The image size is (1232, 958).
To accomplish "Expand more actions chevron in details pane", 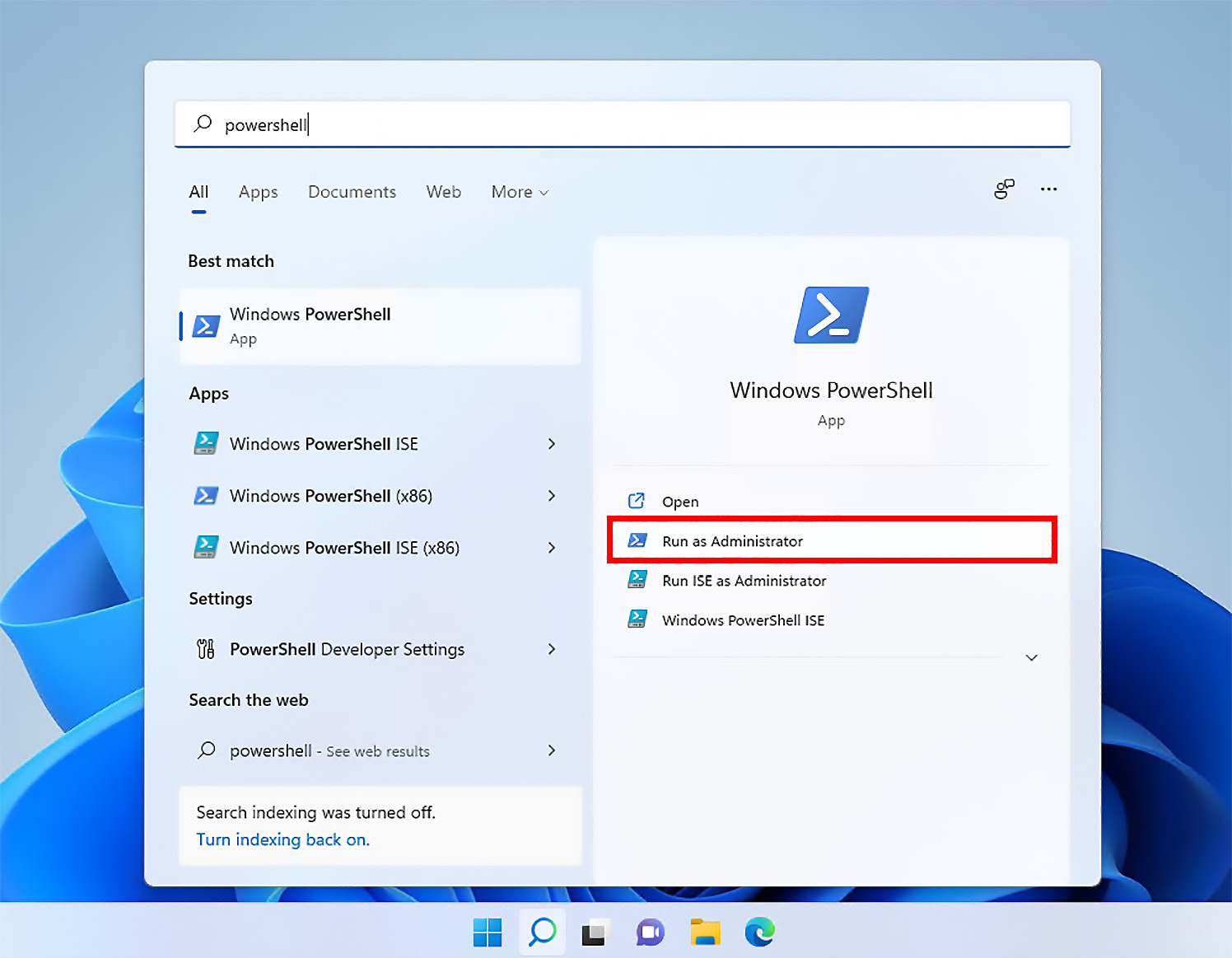I will point(1031,657).
